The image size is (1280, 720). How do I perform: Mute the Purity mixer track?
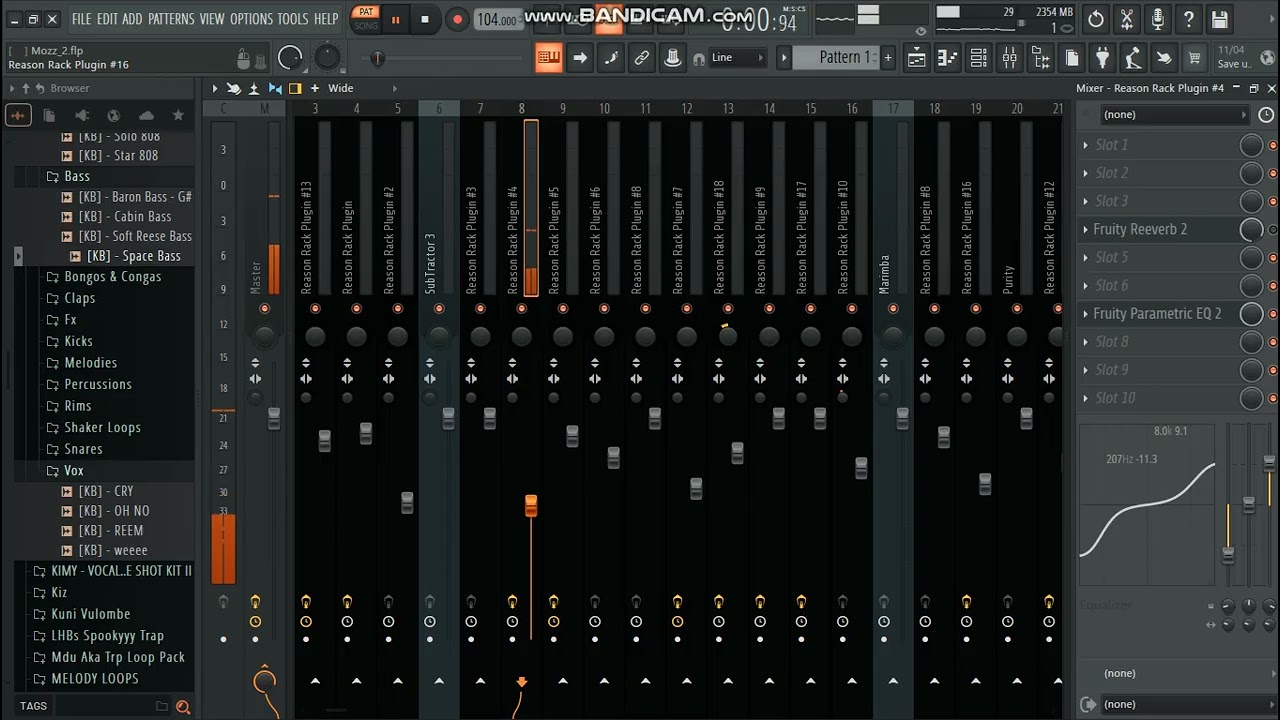1017,309
